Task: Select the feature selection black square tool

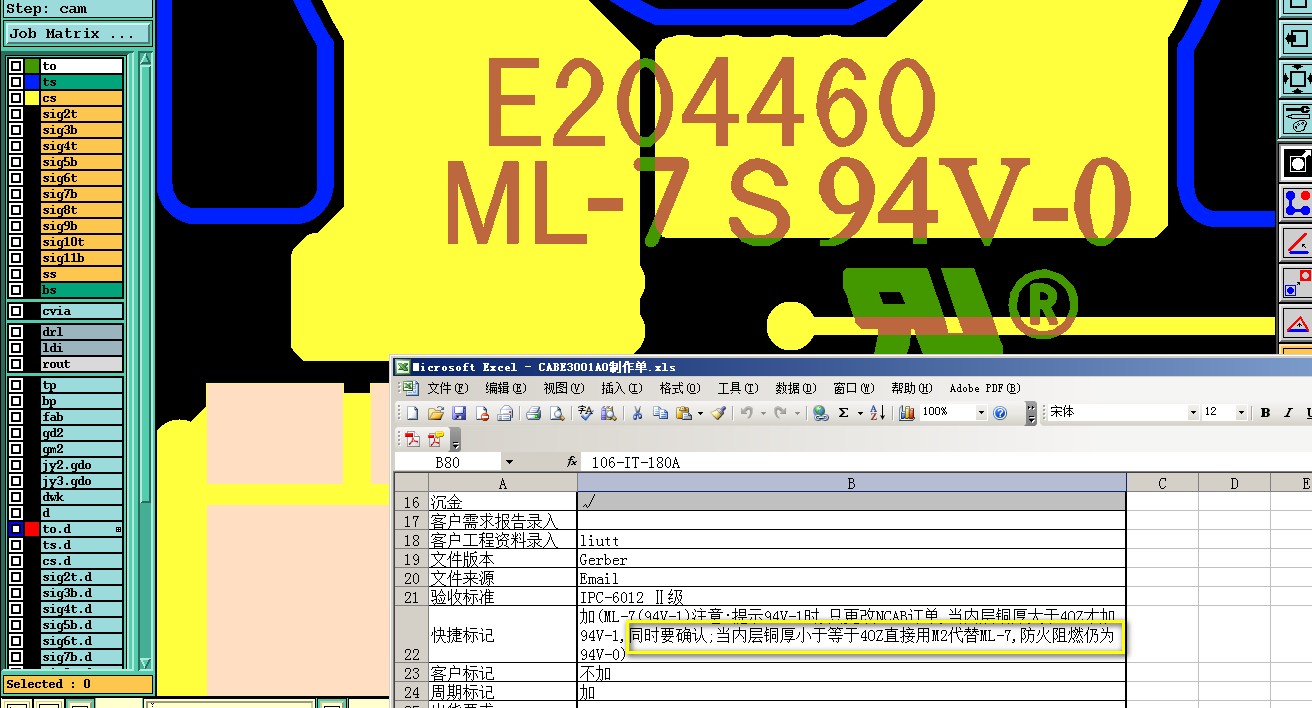Action: [1296, 161]
